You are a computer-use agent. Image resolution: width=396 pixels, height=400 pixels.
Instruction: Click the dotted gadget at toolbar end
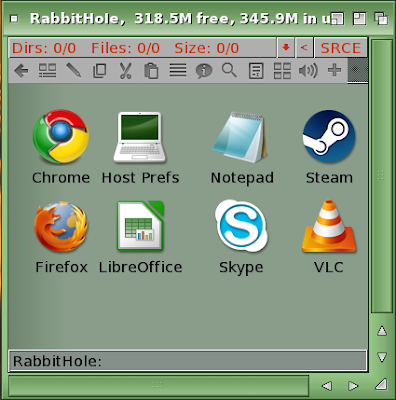pyautogui.click(x=358, y=70)
